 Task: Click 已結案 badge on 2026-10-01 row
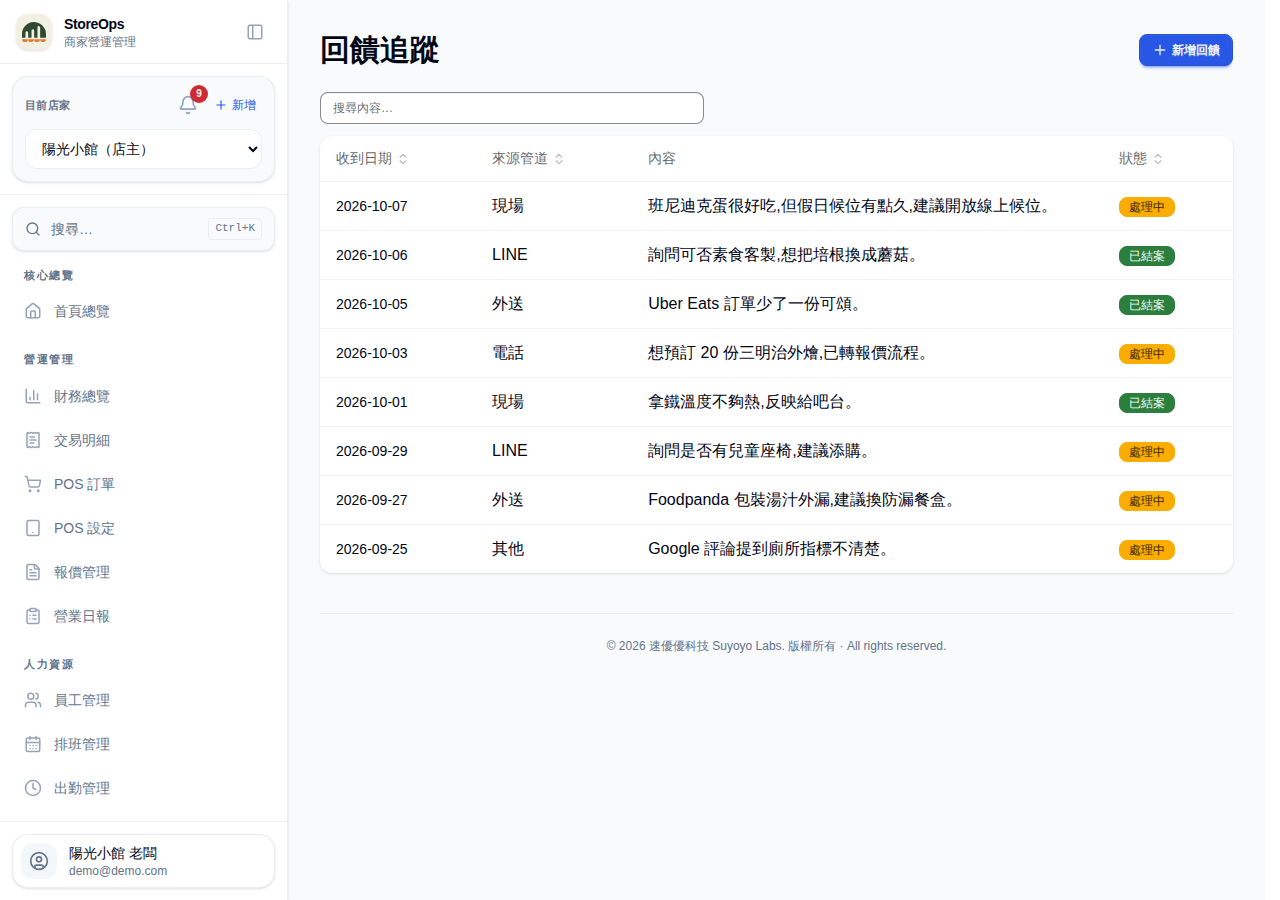(x=1147, y=403)
